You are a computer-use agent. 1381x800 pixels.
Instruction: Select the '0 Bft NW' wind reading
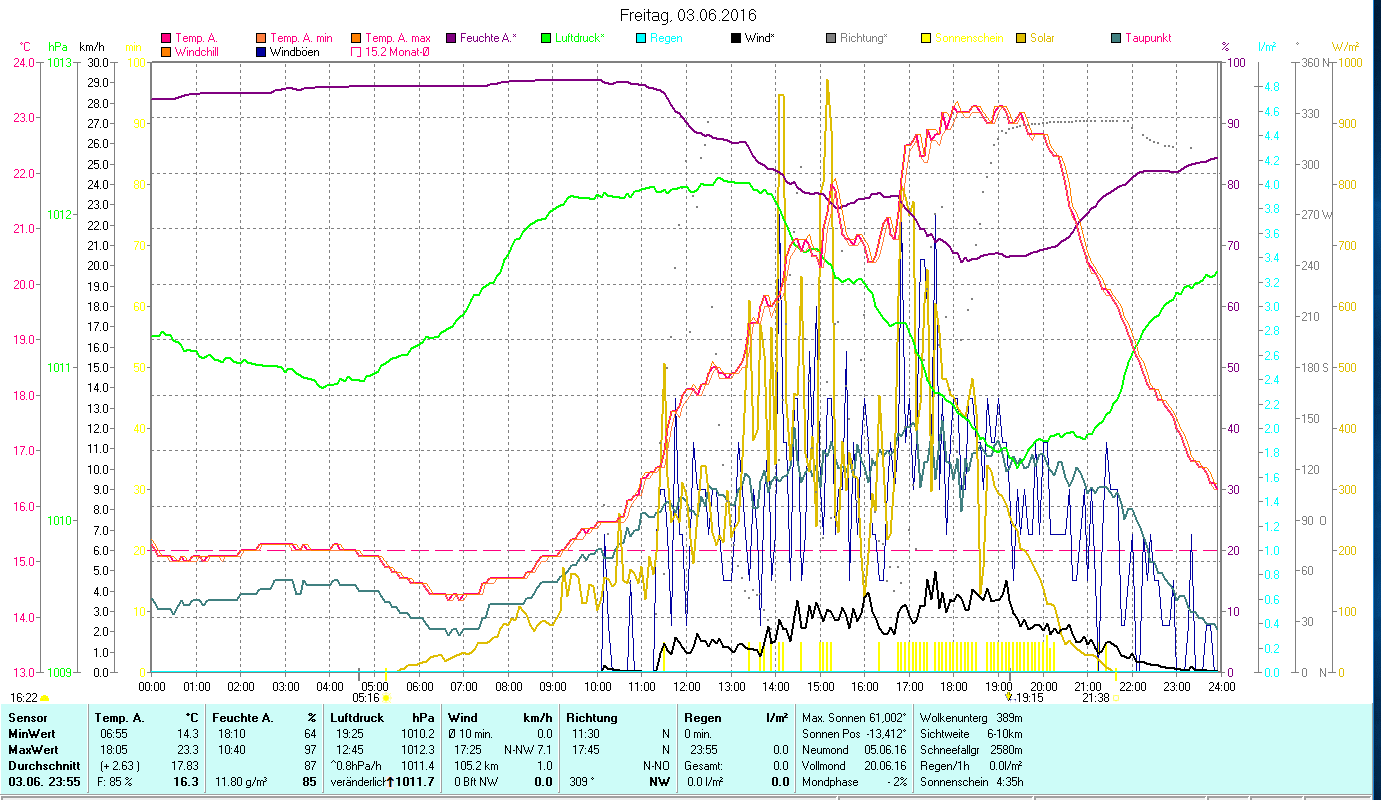477,782
